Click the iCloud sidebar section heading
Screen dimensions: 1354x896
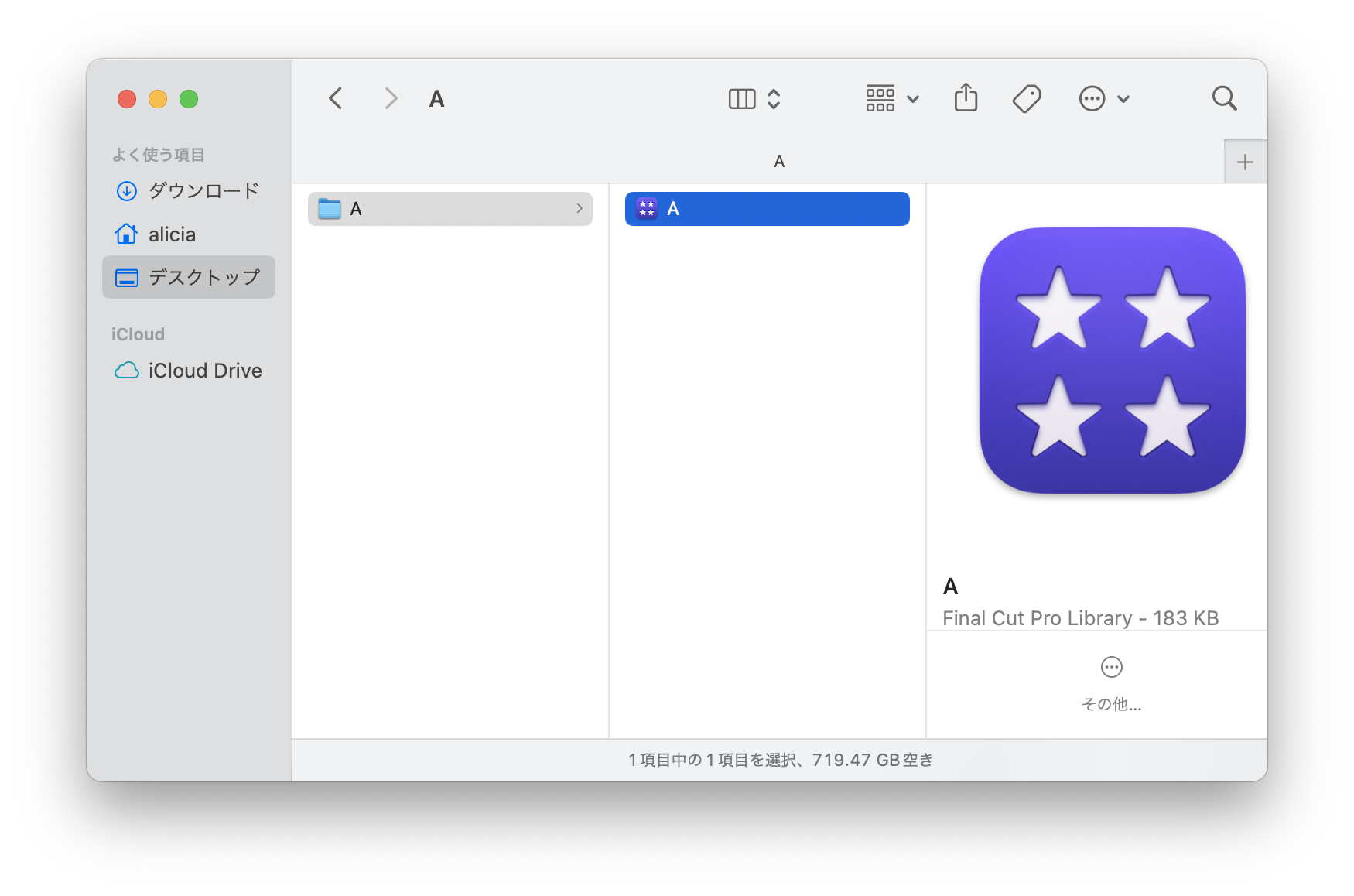pos(138,334)
